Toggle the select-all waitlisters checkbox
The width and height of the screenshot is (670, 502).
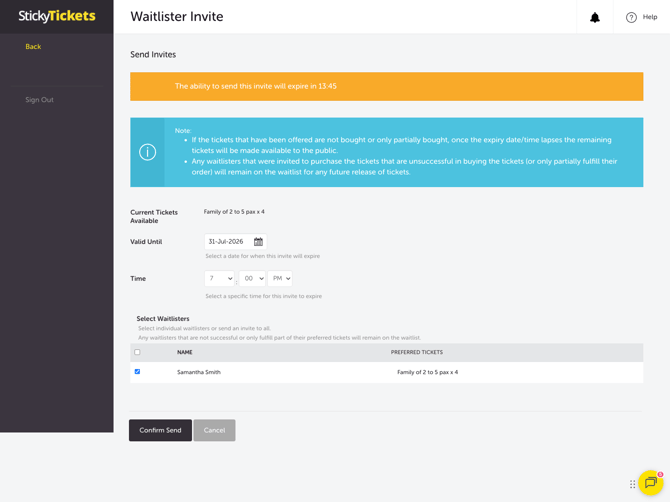137,352
